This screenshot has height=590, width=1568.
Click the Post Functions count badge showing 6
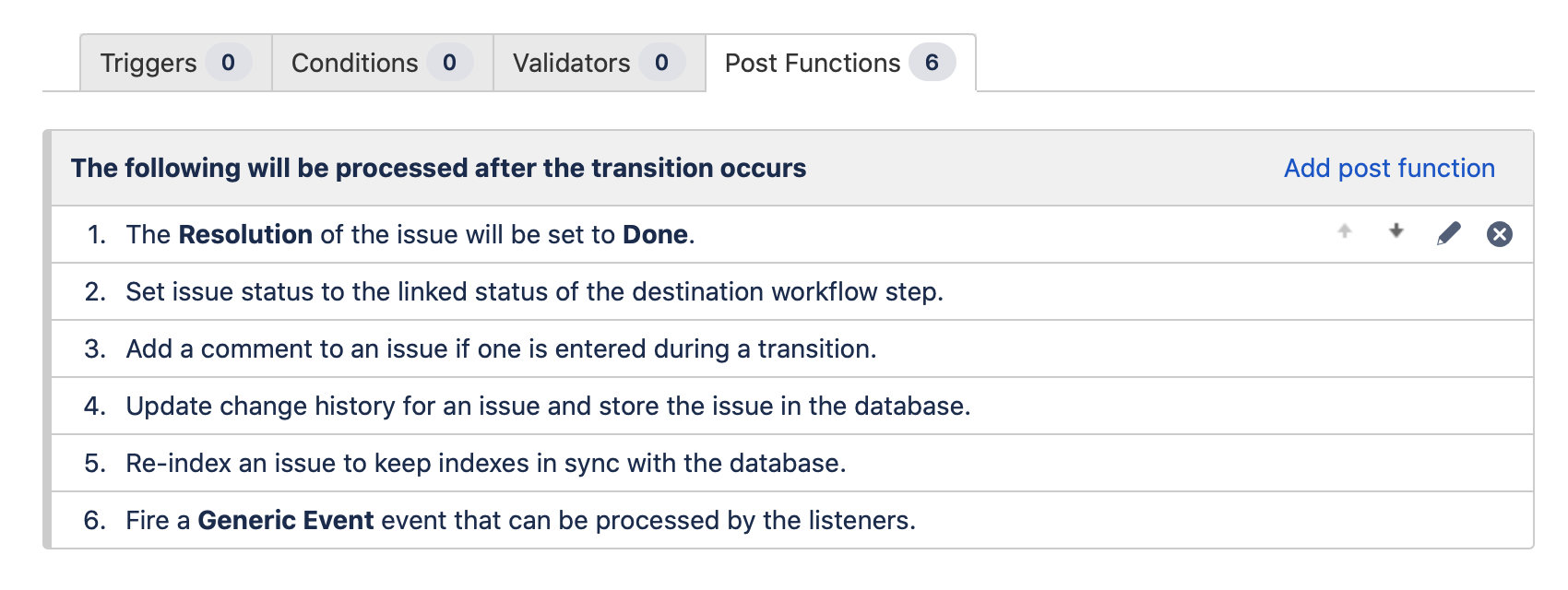click(x=932, y=63)
